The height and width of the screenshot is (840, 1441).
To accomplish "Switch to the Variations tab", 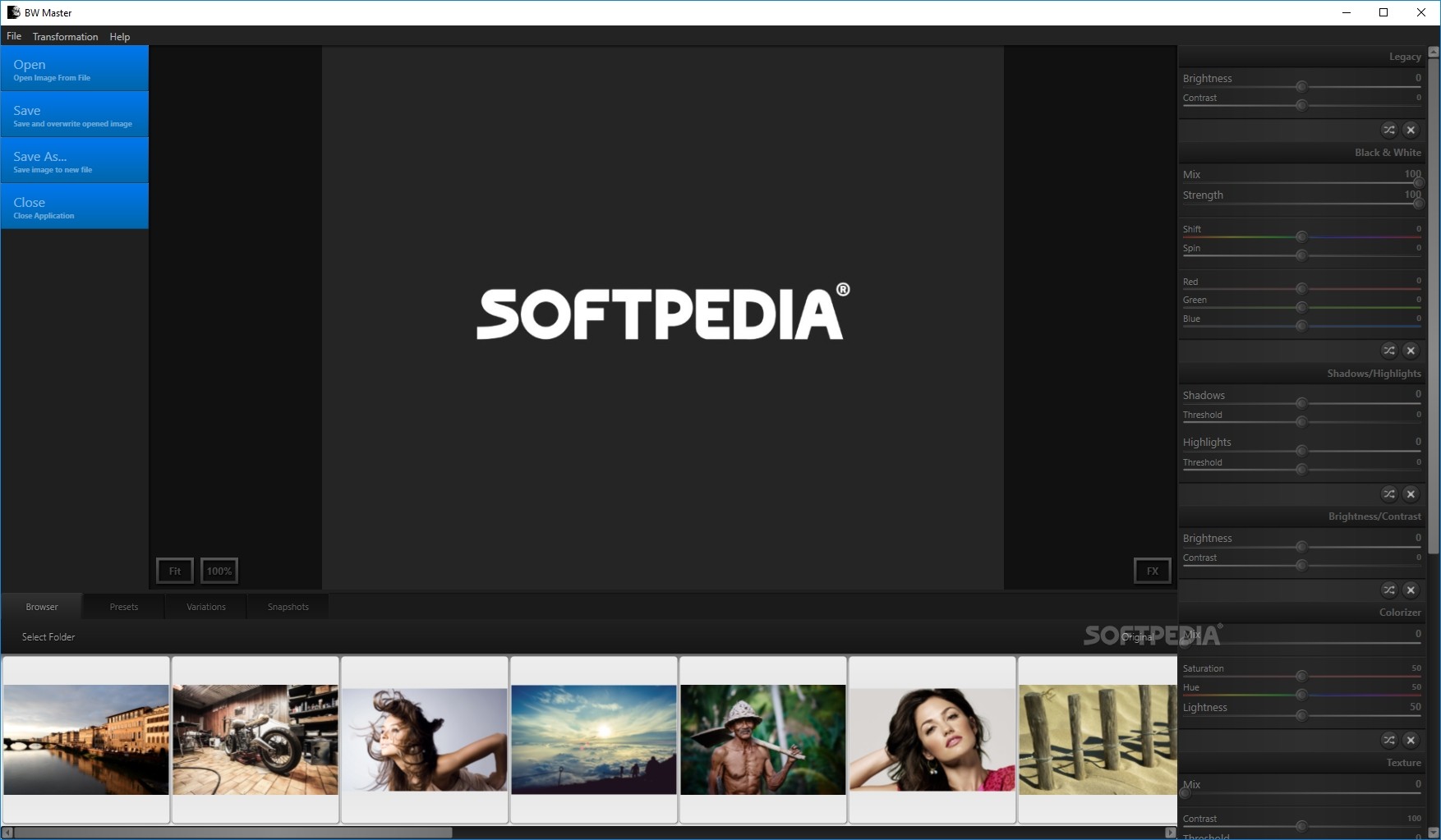I will tap(206, 607).
